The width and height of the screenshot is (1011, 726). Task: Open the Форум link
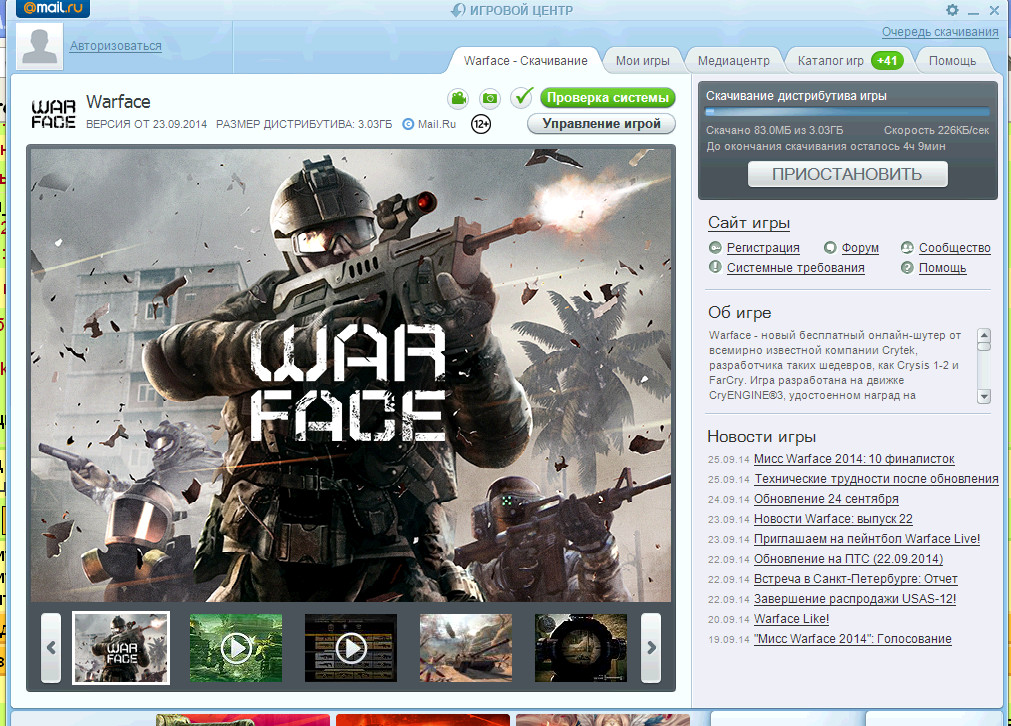click(860, 248)
